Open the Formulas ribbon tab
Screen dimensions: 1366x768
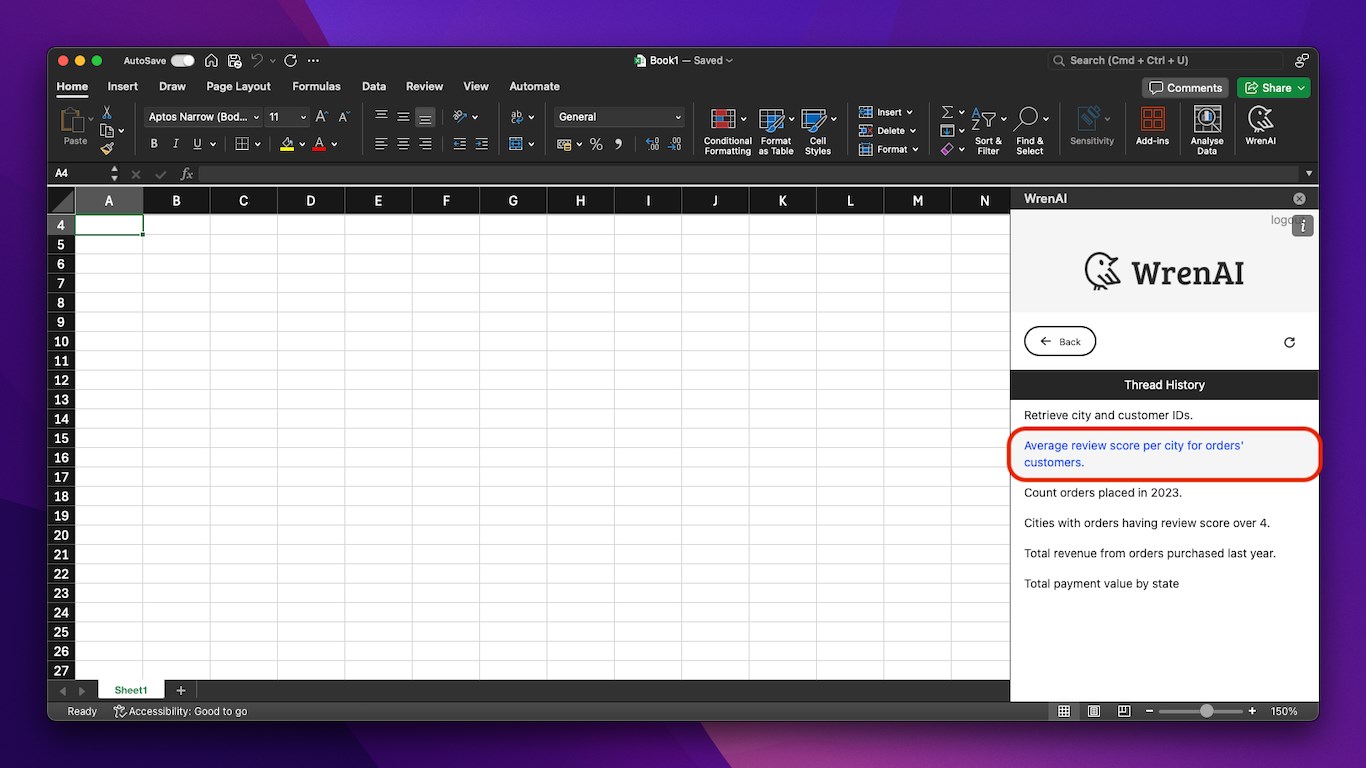(x=316, y=87)
